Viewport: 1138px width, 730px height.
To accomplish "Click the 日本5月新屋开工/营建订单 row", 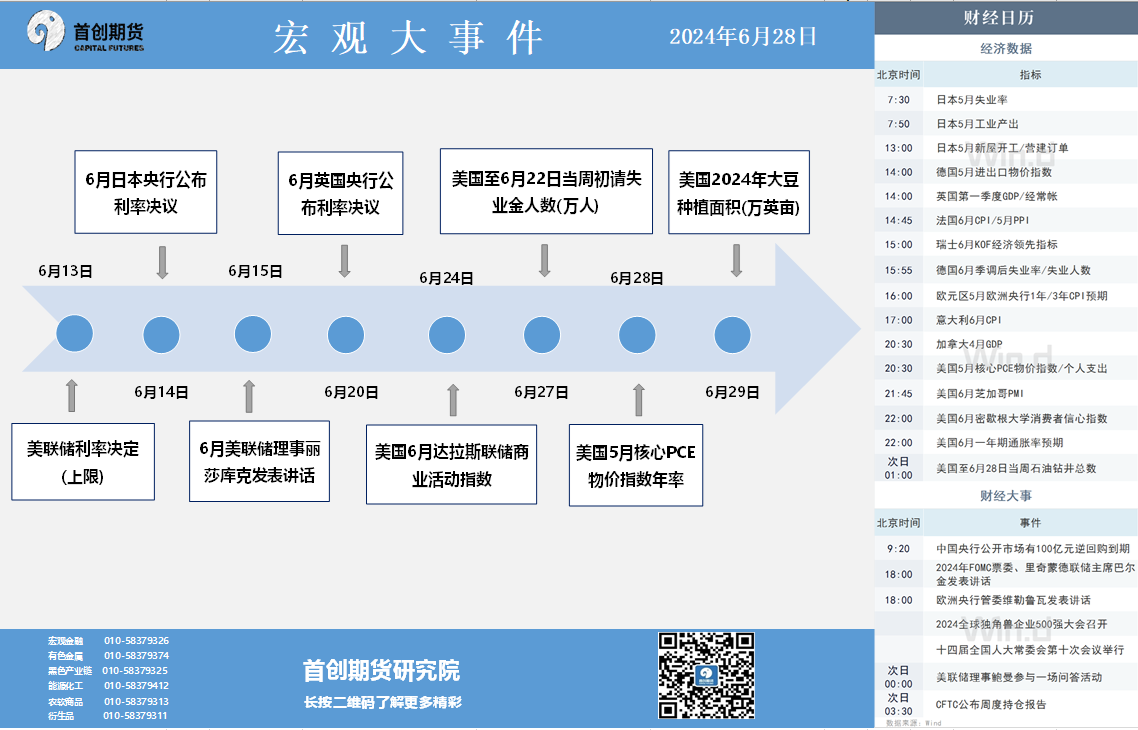I will pos(1006,148).
